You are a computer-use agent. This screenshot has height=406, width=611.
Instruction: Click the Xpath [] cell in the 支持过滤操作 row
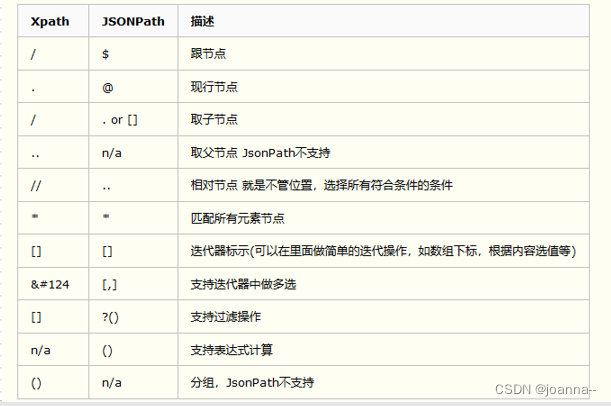coord(53,316)
